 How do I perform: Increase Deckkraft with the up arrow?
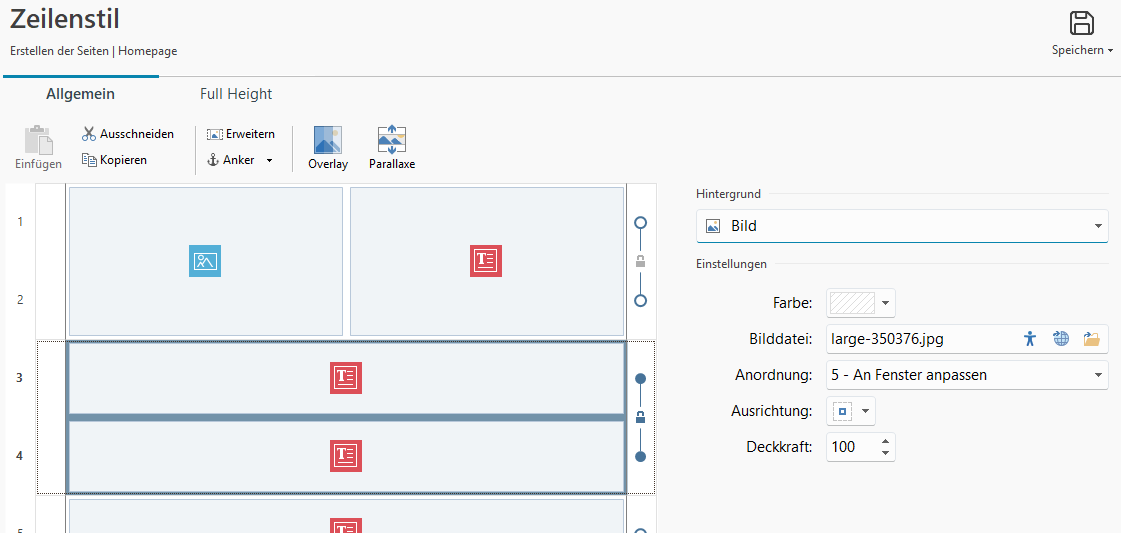pyautogui.click(x=885, y=441)
